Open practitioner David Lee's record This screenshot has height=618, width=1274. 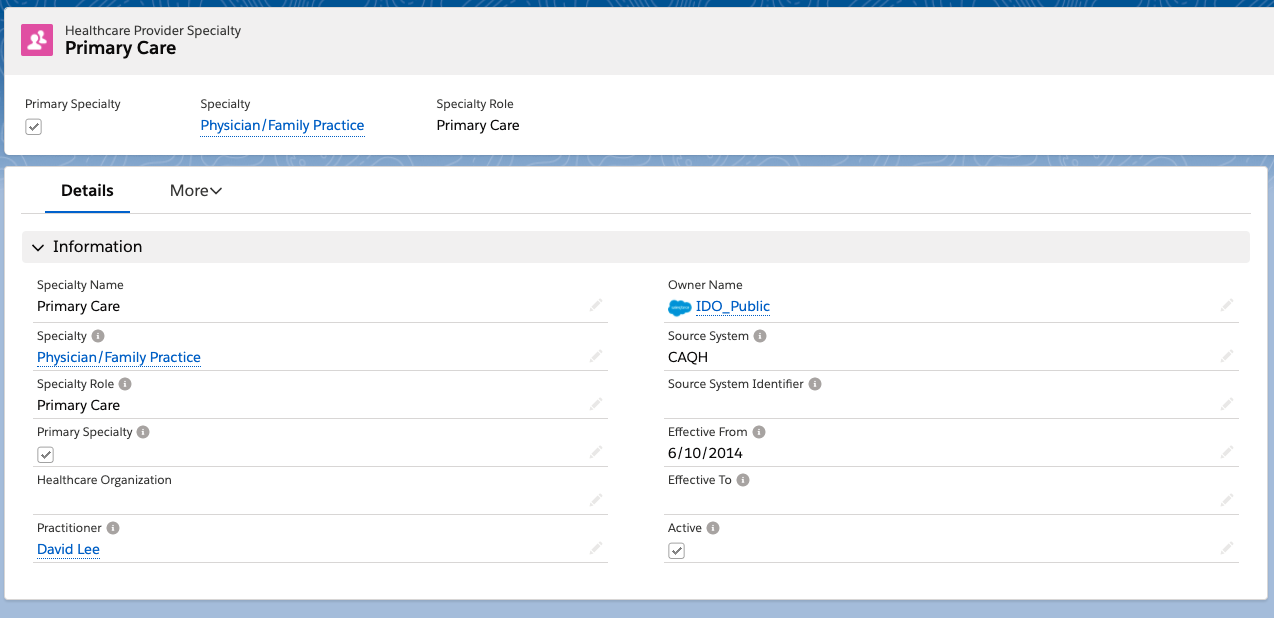[x=67, y=549]
